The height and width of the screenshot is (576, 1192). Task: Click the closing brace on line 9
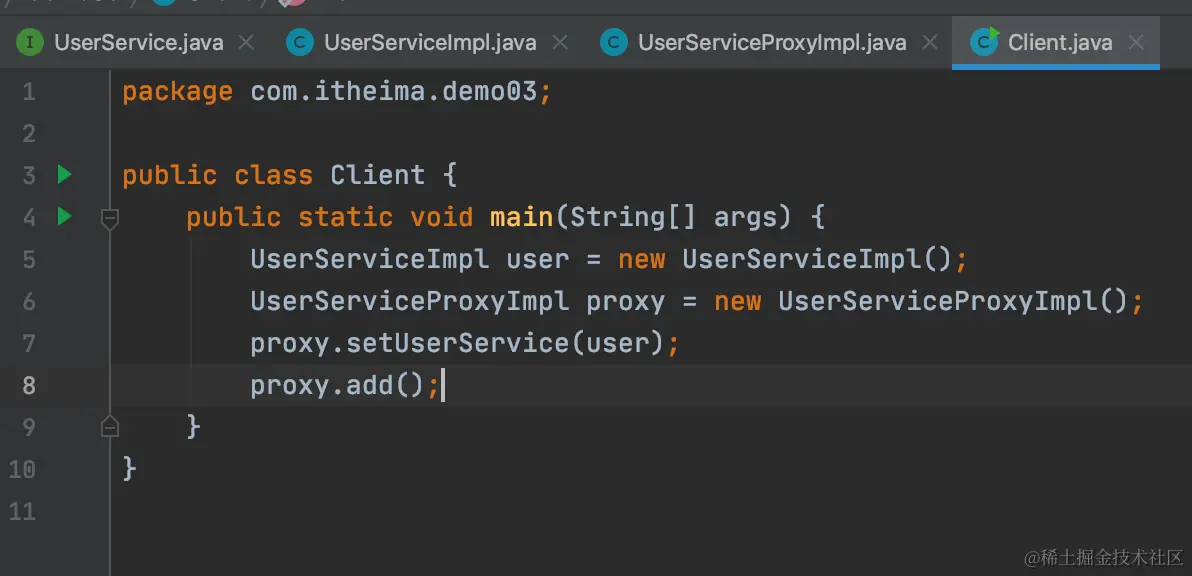pos(193,427)
